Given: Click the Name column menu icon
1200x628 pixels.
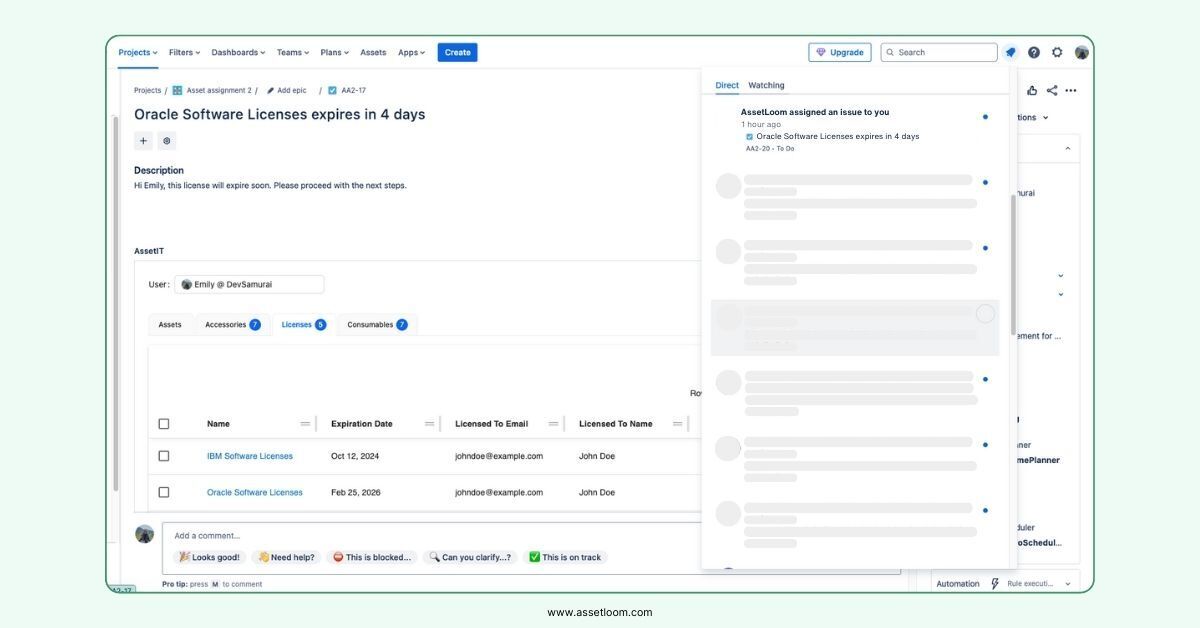Looking at the screenshot, I should (x=305, y=424).
